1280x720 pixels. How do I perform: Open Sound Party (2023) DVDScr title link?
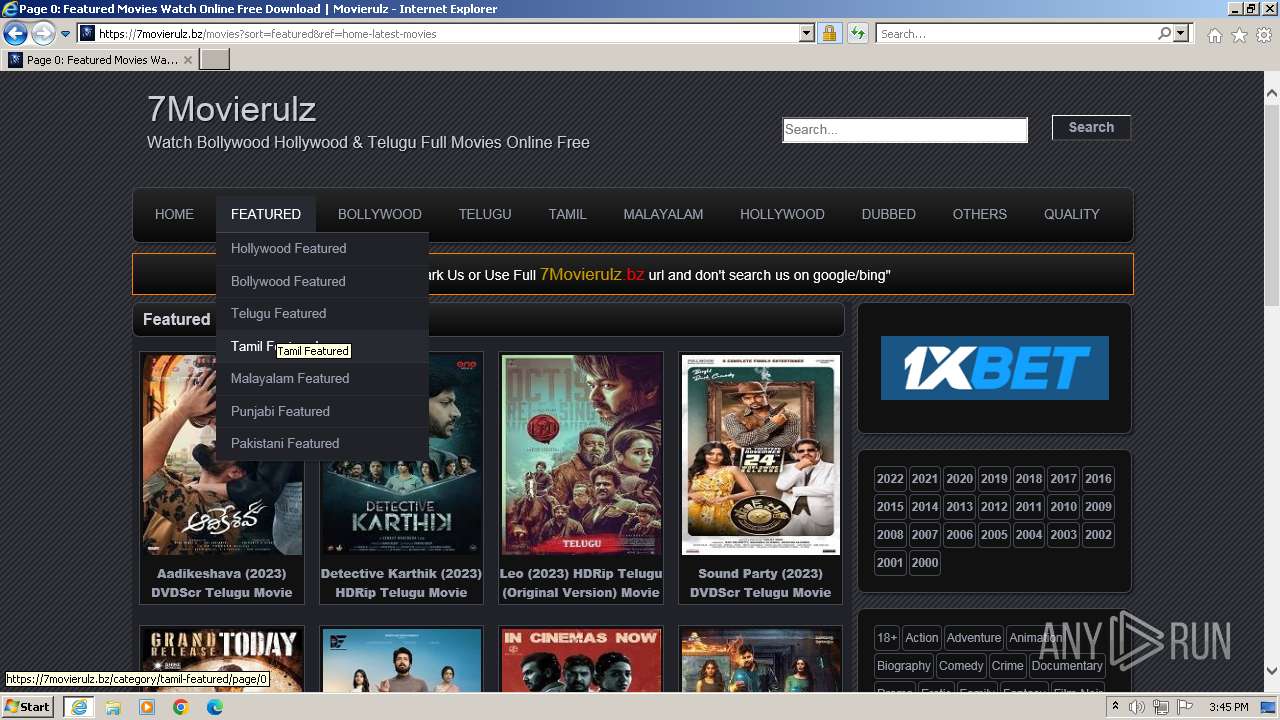point(760,583)
